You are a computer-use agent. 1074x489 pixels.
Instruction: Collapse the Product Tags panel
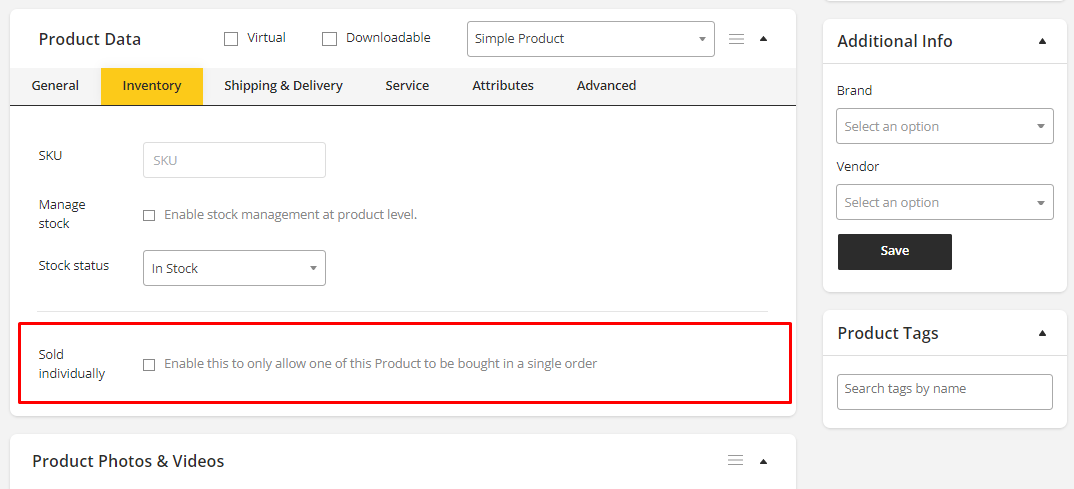1042,333
